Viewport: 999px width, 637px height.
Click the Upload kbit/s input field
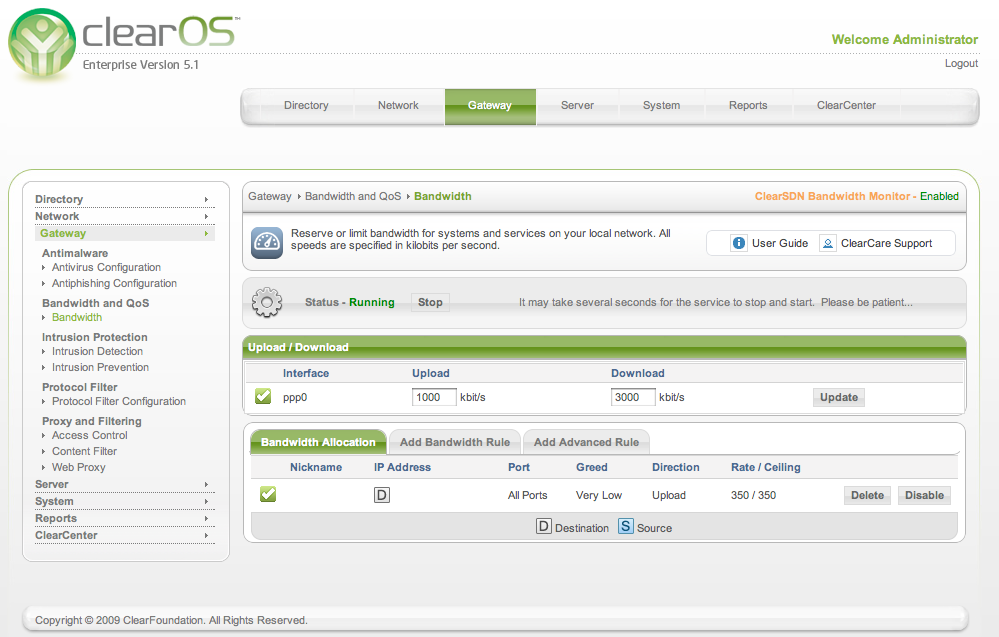point(434,397)
